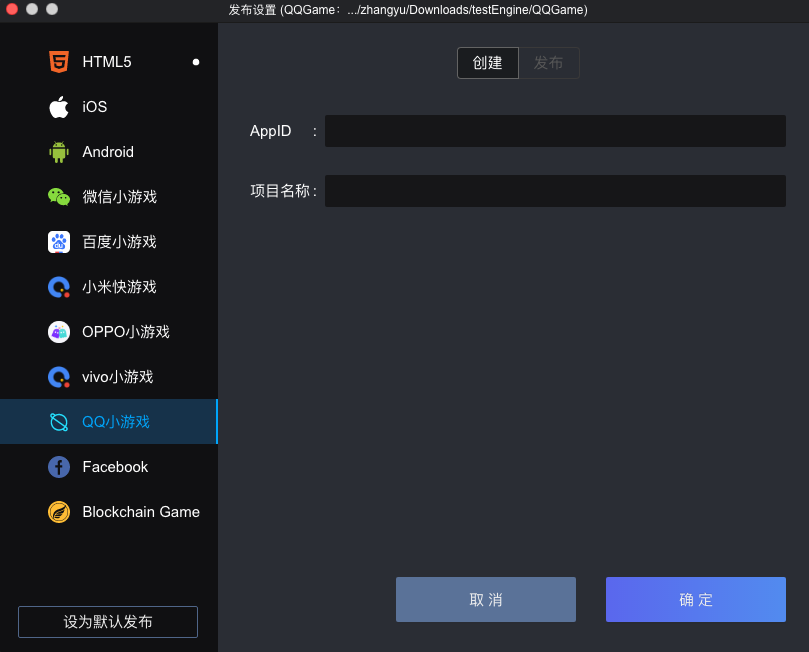Select the 小米快游戏 icon
Viewport: 809px width, 652px height.
[x=59, y=287]
